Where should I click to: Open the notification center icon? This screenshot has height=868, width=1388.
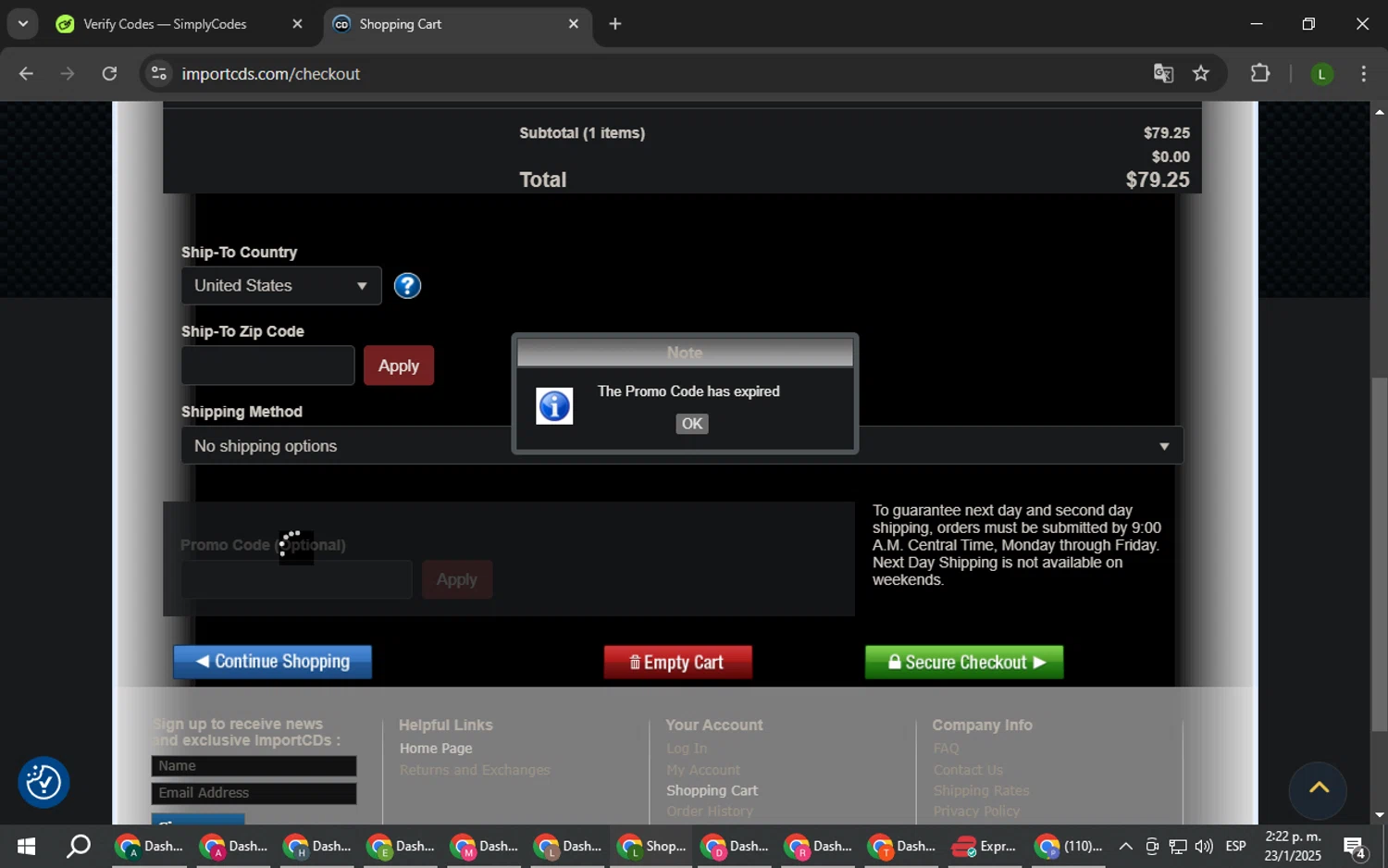click(x=1356, y=846)
